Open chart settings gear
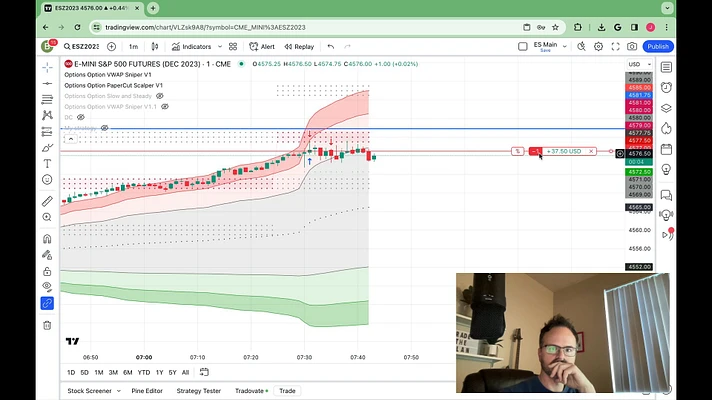Image resolution: width=712 pixels, height=400 pixels. coord(598,47)
